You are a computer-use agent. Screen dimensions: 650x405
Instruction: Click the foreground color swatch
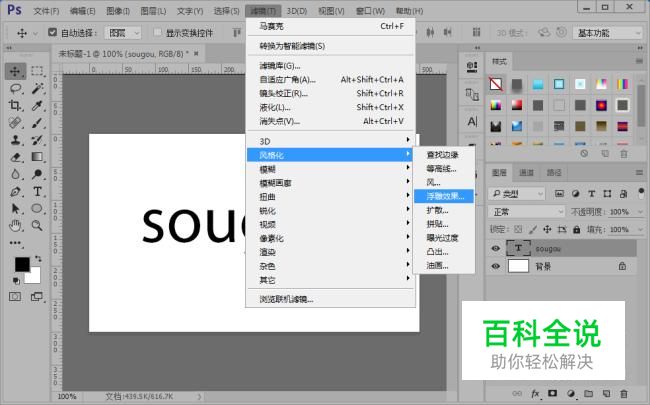pyautogui.click(x=22, y=264)
